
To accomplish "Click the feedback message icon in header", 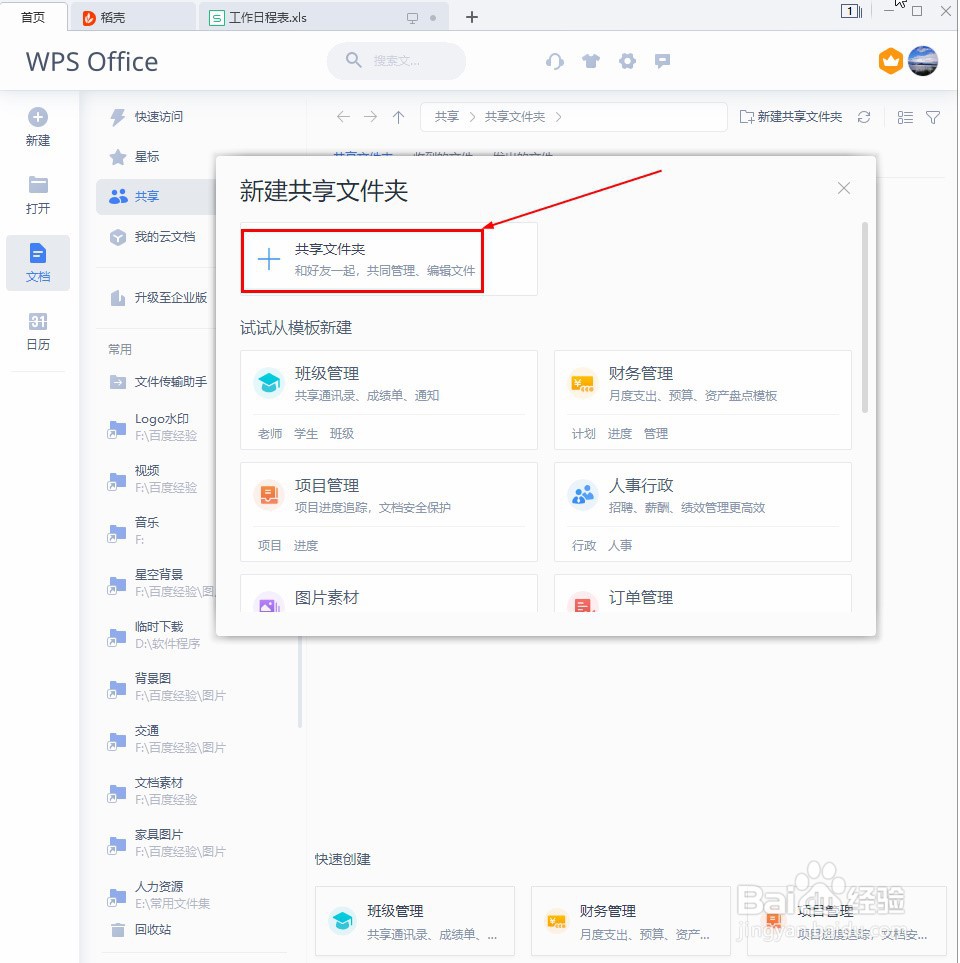I will (662, 61).
